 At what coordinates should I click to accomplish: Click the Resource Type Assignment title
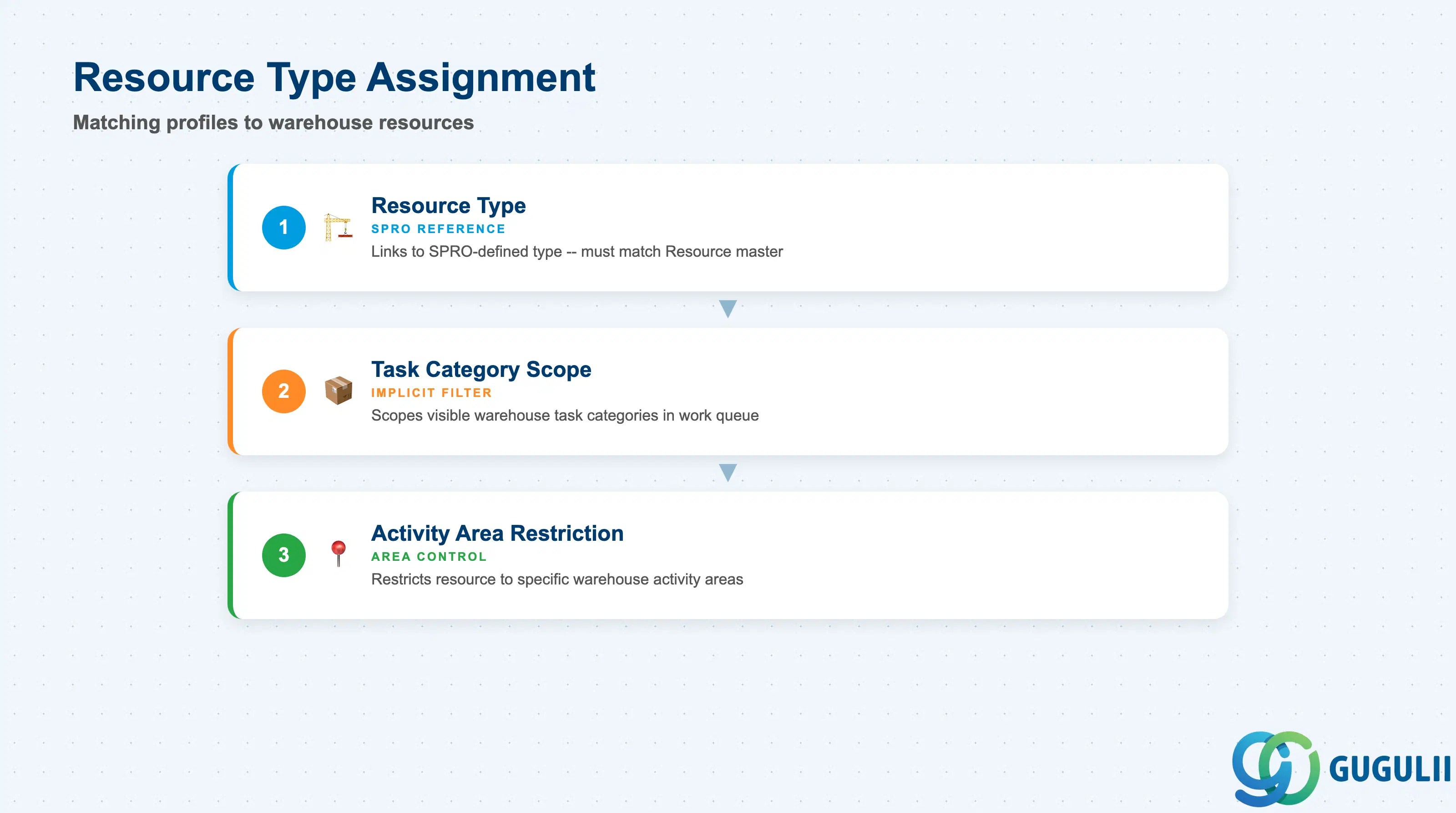[x=334, y=77]
